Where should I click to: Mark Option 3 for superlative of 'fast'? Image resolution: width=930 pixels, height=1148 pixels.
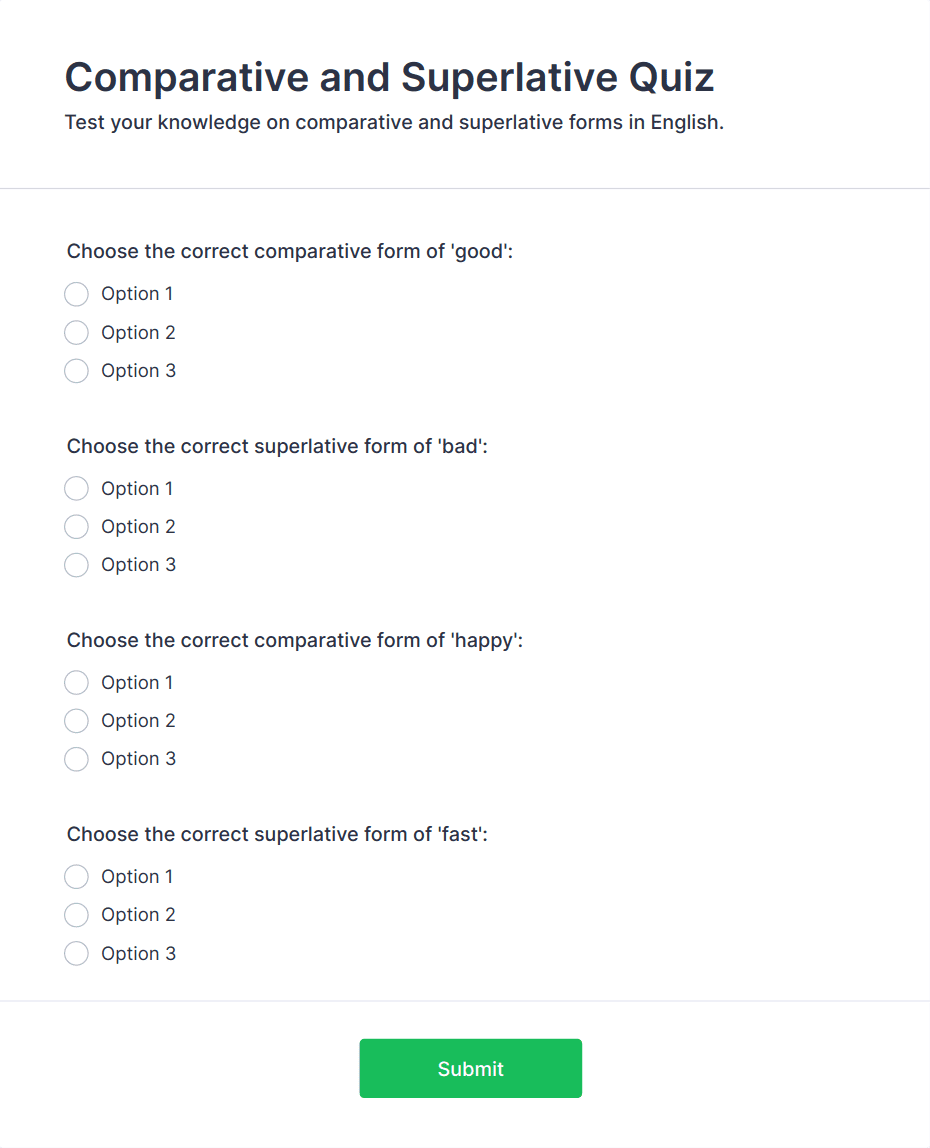point(77,954)
